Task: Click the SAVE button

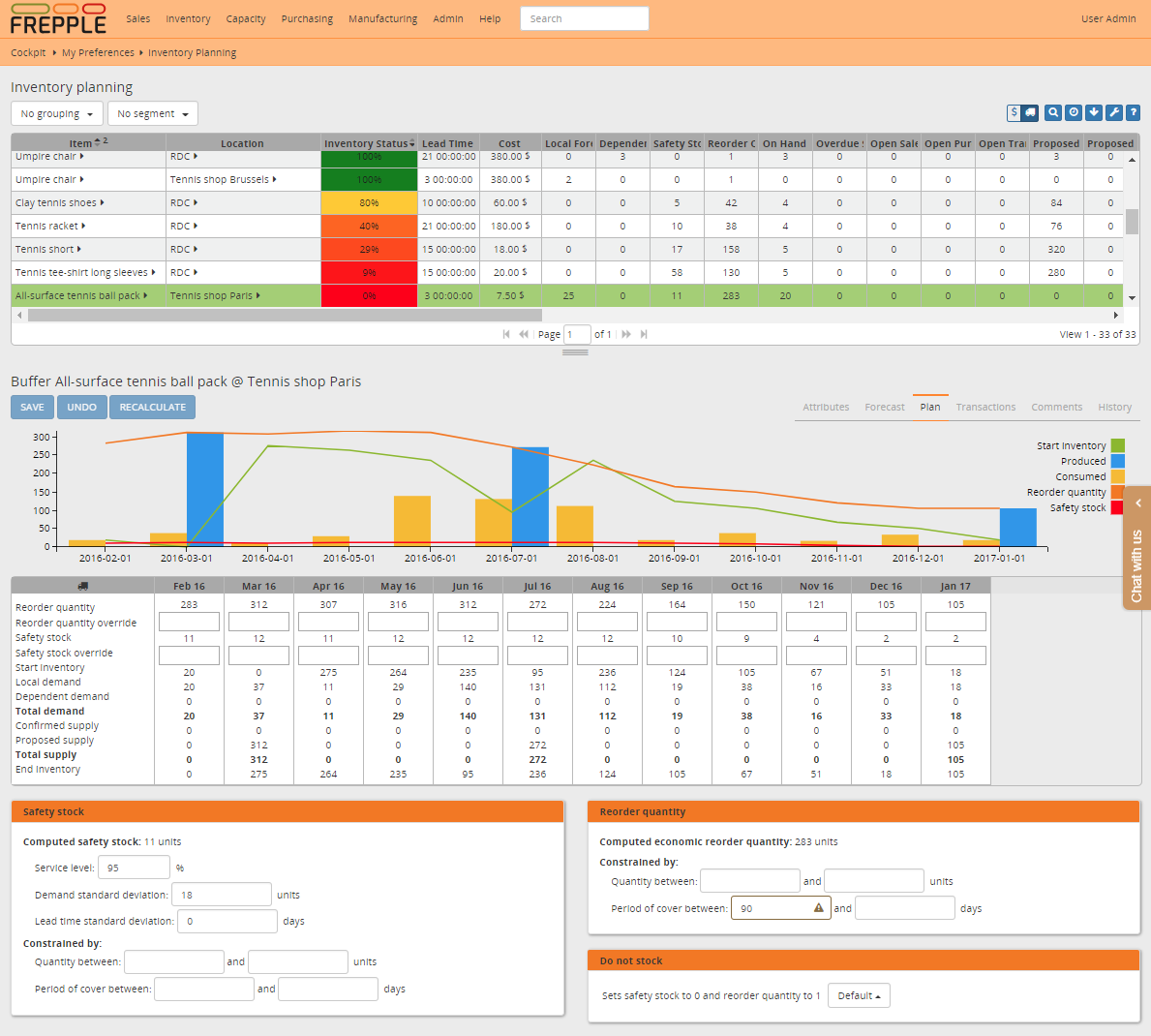Action: tap(32, 408)
